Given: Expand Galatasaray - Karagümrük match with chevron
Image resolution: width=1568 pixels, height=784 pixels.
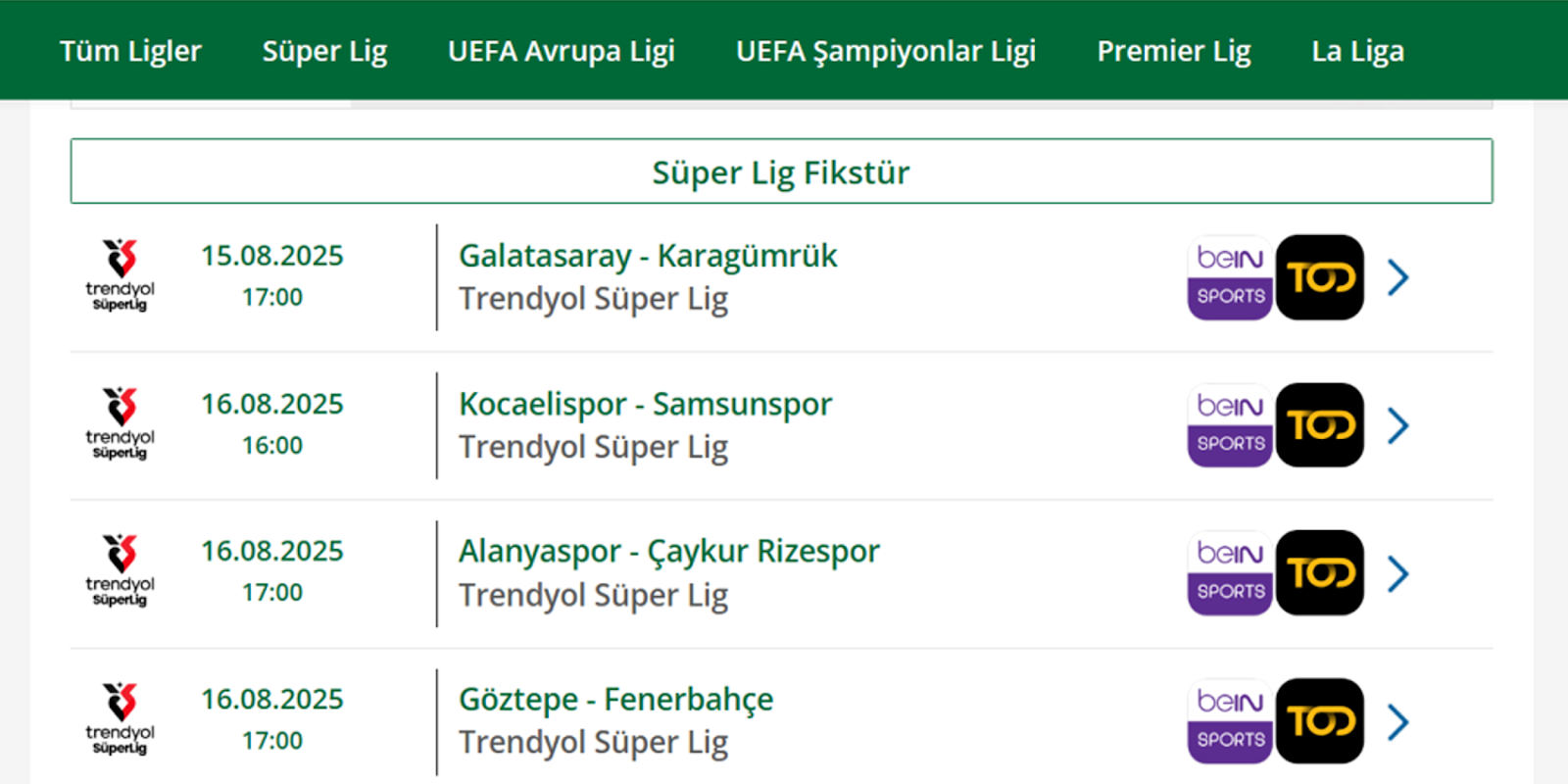Looking at the screenshot, I should coord(1398,277).
